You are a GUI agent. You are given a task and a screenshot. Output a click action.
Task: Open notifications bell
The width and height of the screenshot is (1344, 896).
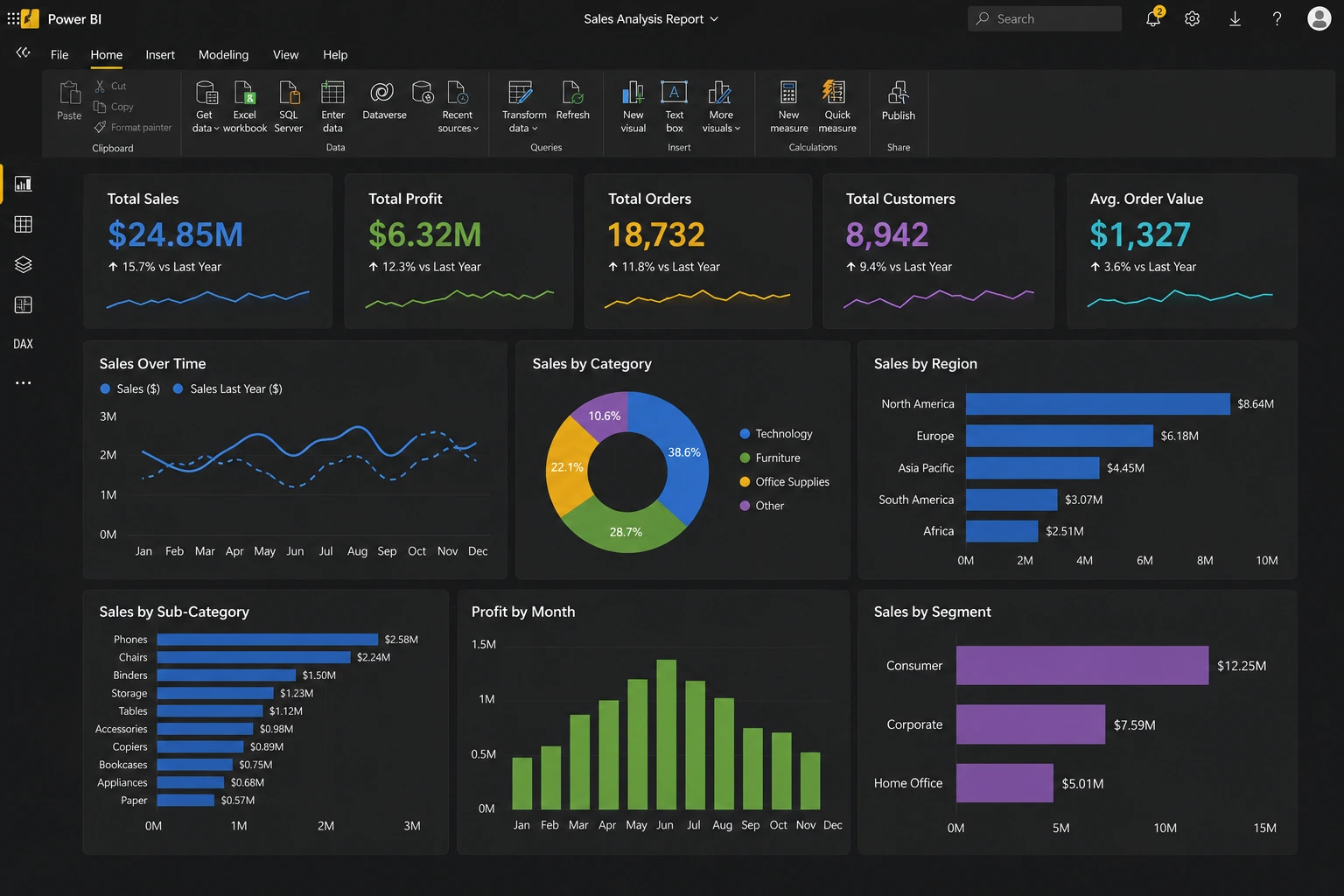1153,18
